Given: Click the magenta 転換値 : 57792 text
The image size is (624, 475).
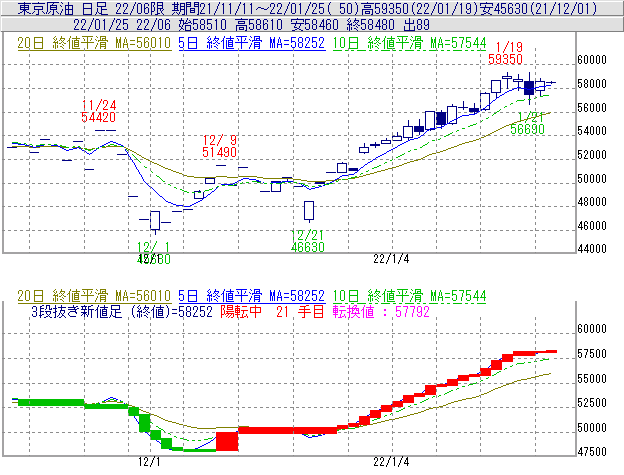Looking at the screenshot, I should click(x=381, y=311).
